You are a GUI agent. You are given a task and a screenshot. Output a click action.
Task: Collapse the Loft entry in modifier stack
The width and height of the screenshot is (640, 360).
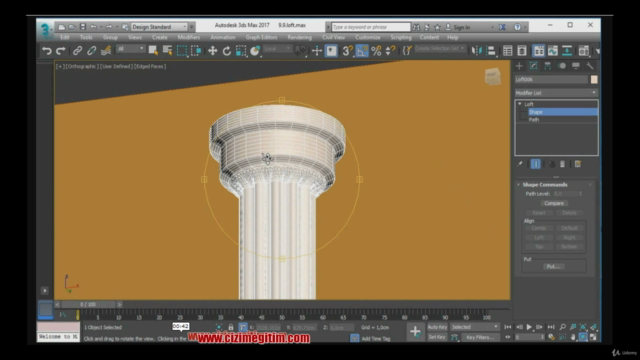click(x=520, y=104)
